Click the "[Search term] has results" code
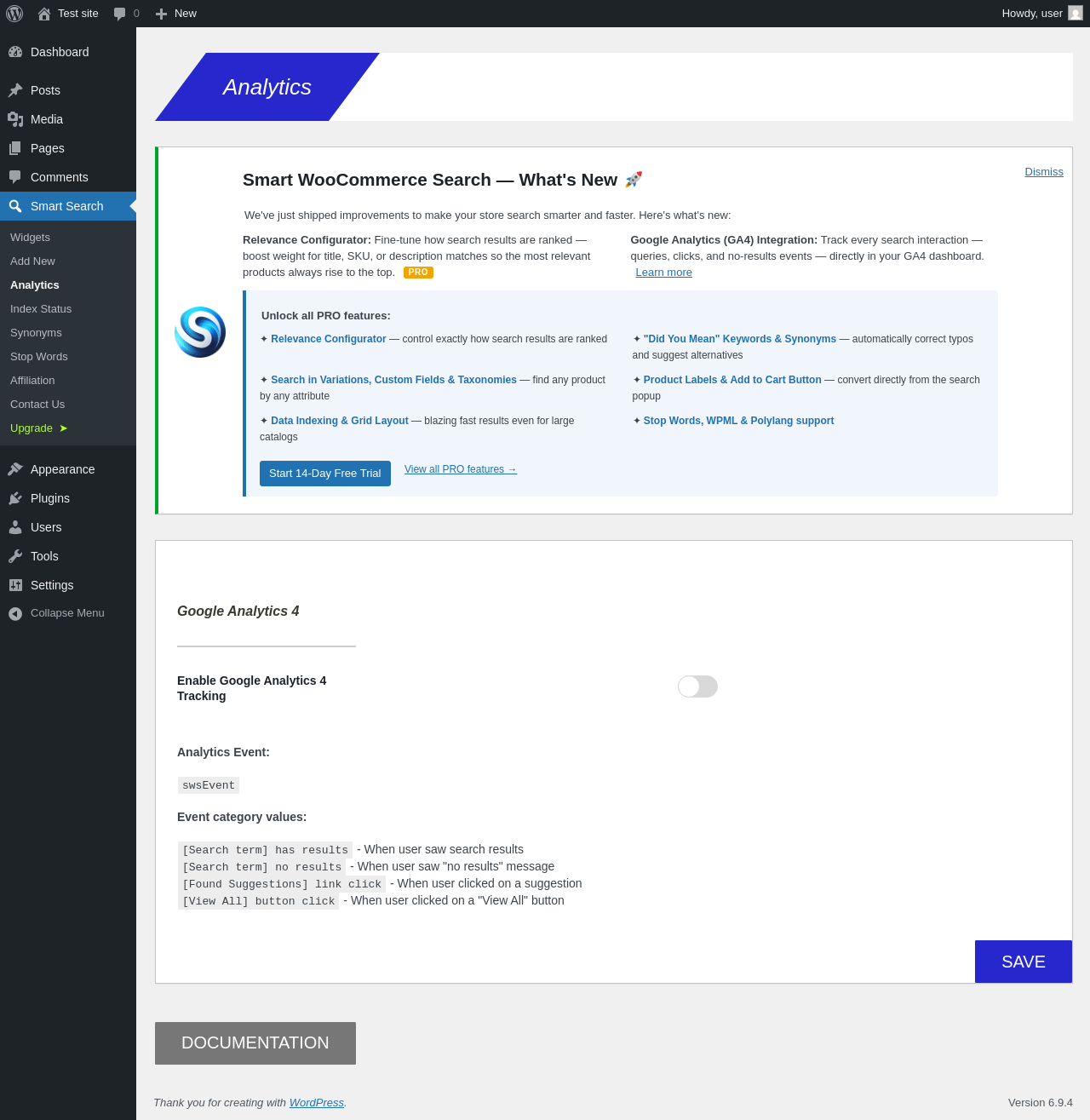The width and height of the screenshot is (1090, 1120). tap(265, 850)
